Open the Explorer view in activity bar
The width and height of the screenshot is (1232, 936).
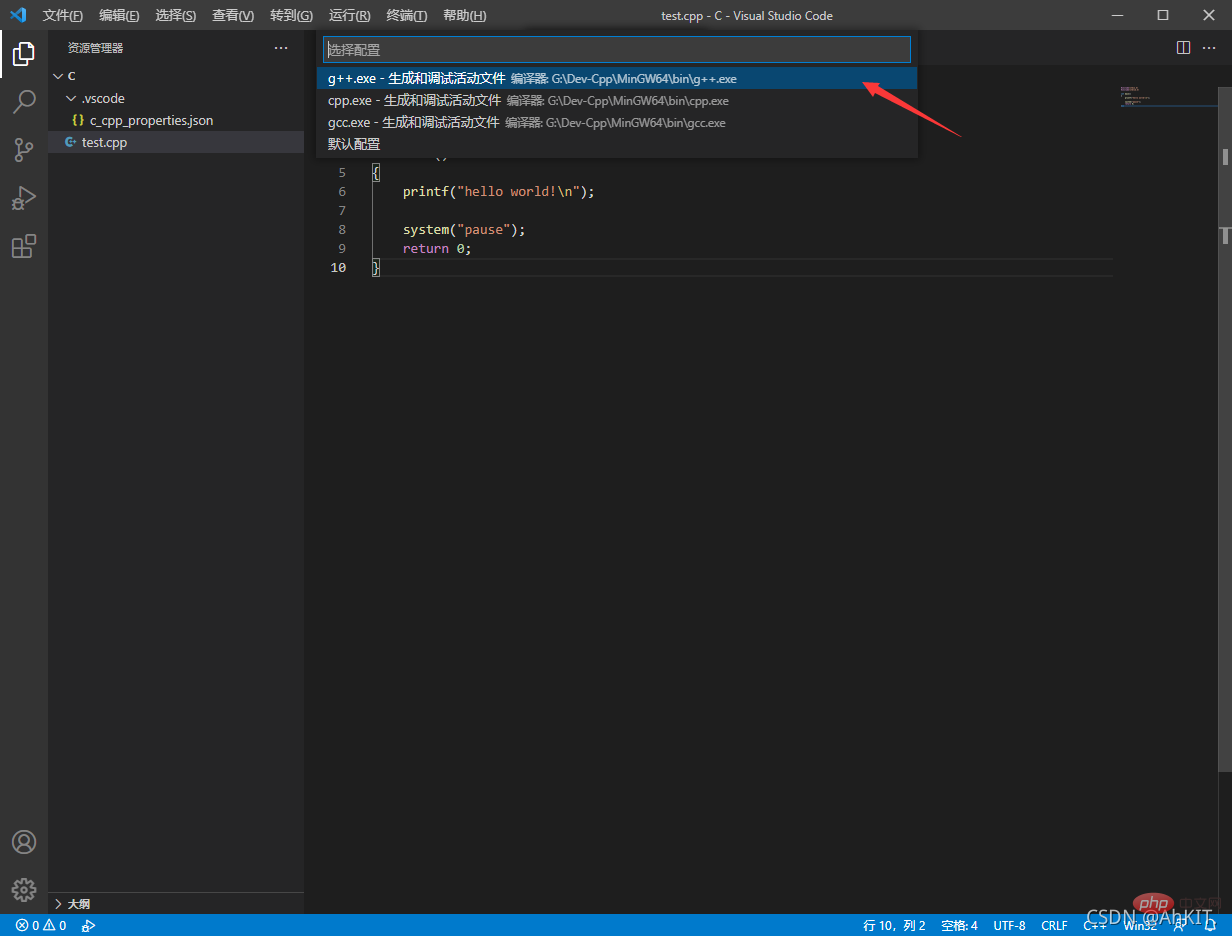[x=24, y=53]
